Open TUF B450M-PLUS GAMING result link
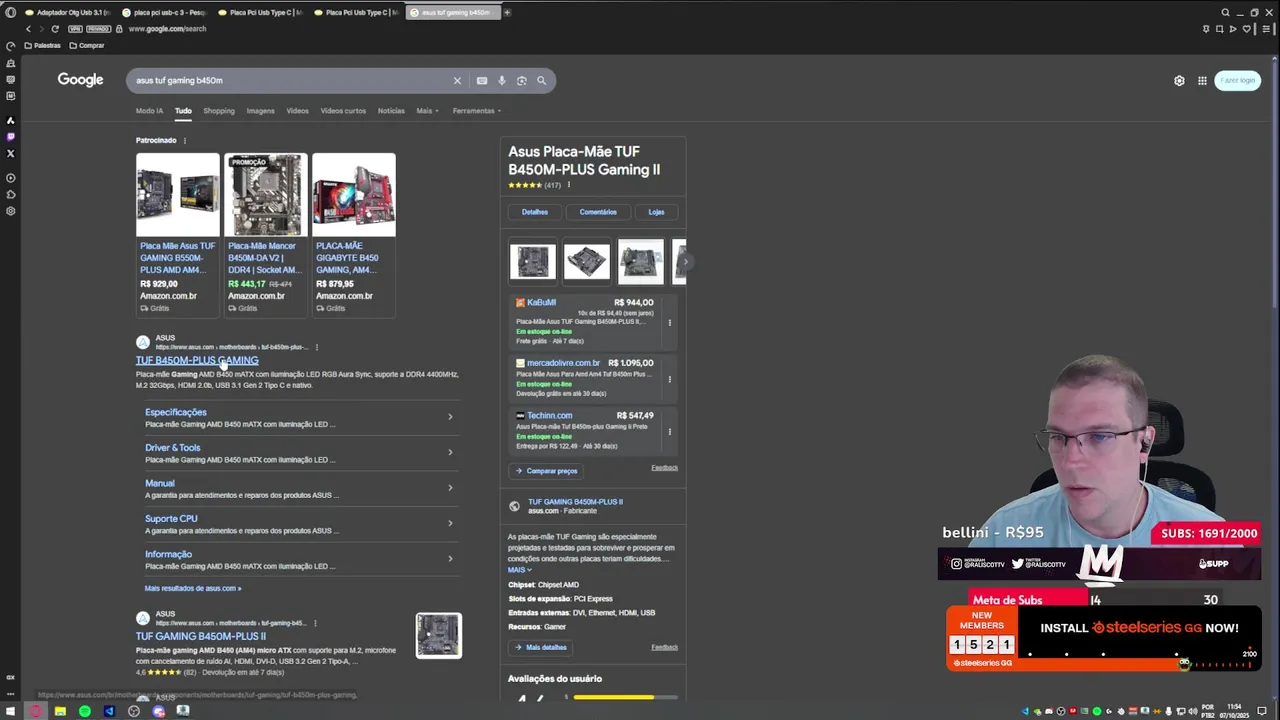This screenshot has width=1280, height=720. (197, 360)
